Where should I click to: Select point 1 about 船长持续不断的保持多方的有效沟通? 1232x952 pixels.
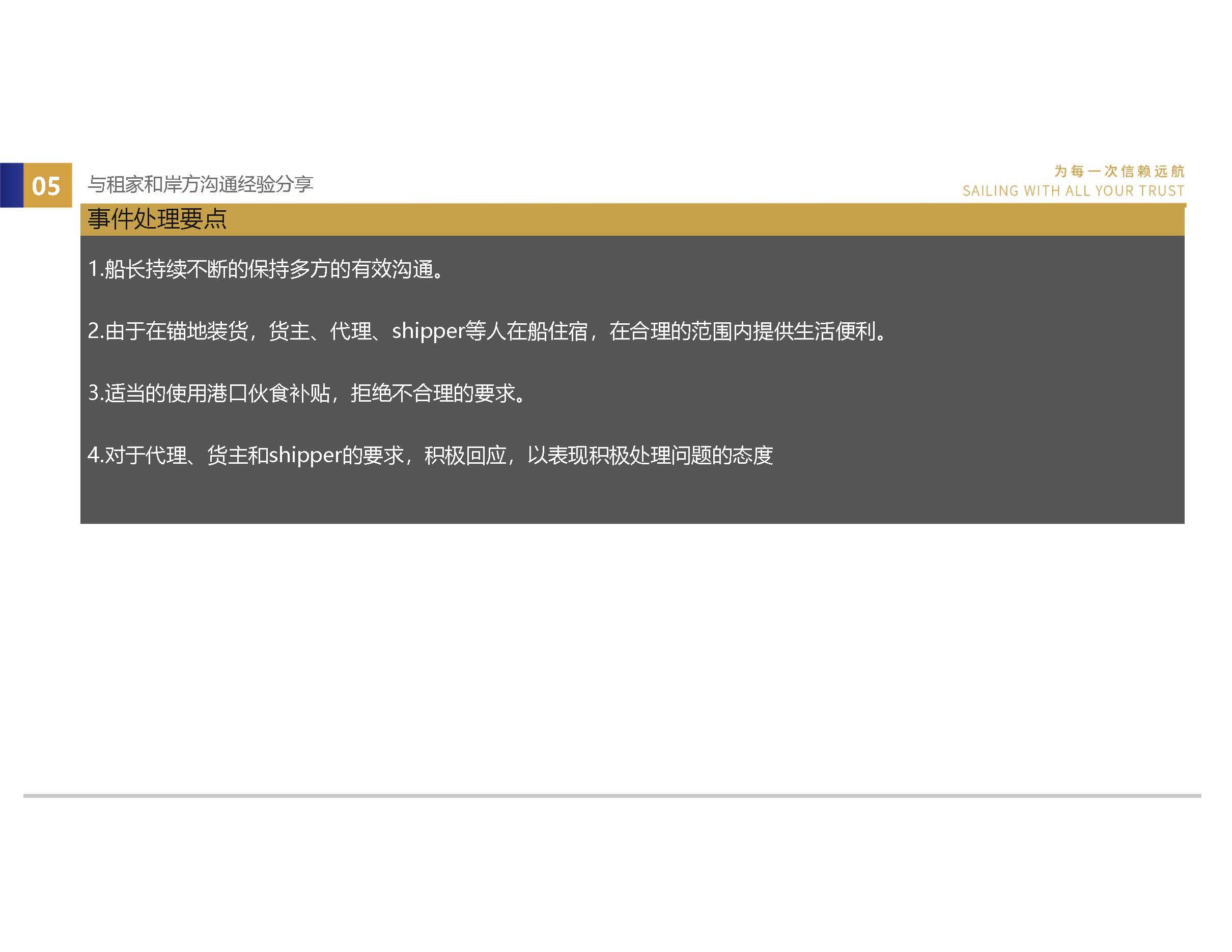[265, 269]
